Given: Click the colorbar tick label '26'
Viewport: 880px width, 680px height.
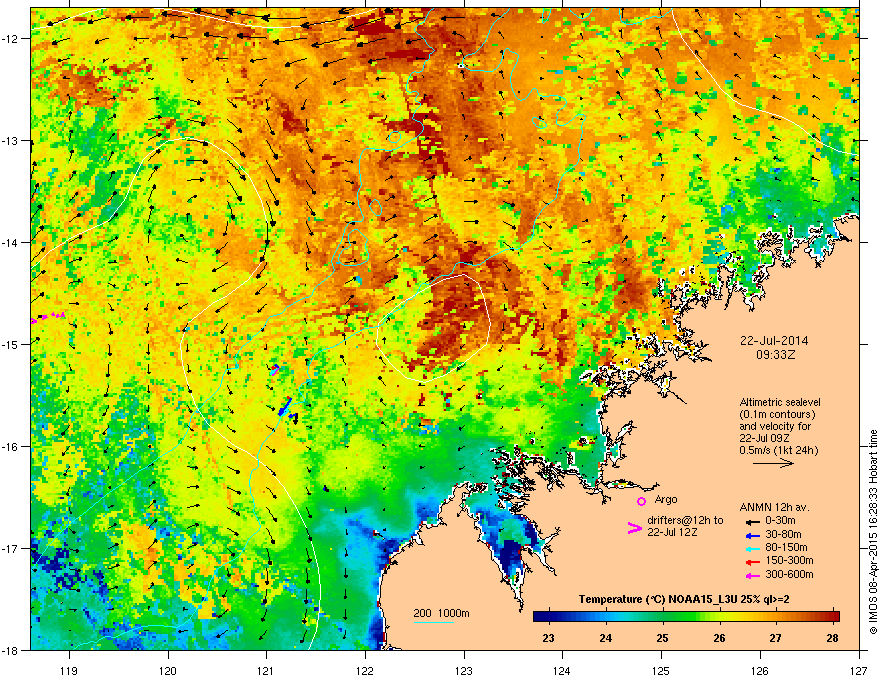Looking at the screenshot, I should point(719,638).
